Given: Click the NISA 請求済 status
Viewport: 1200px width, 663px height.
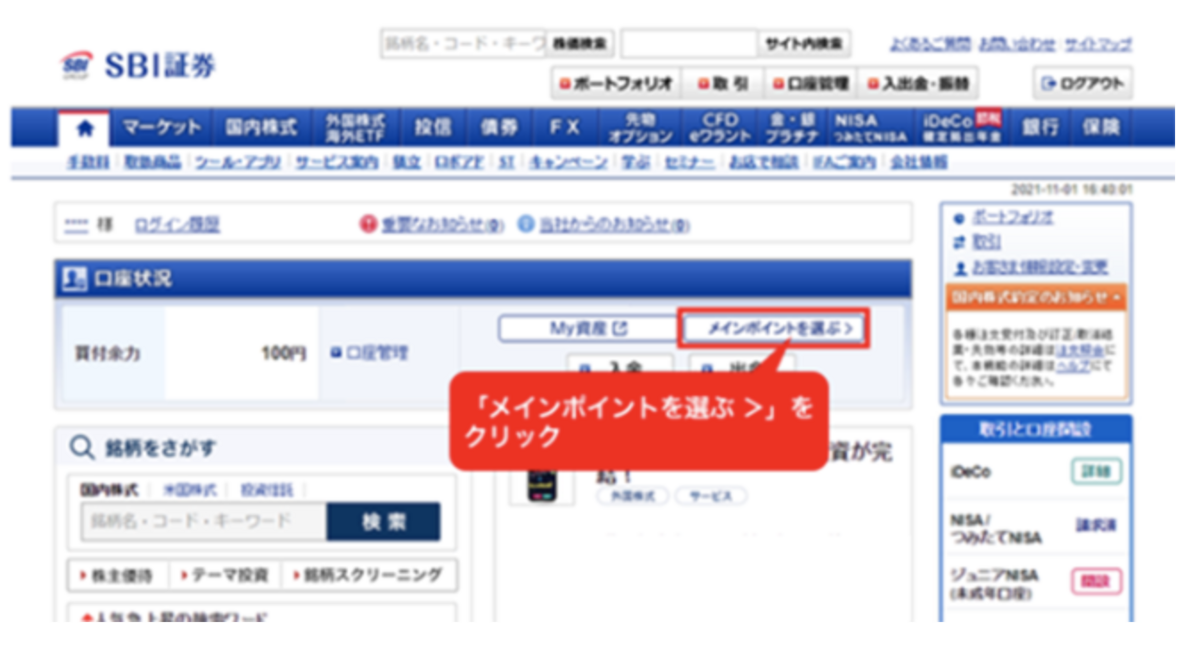Looking at the screenshot, I should coord(1097,526).
